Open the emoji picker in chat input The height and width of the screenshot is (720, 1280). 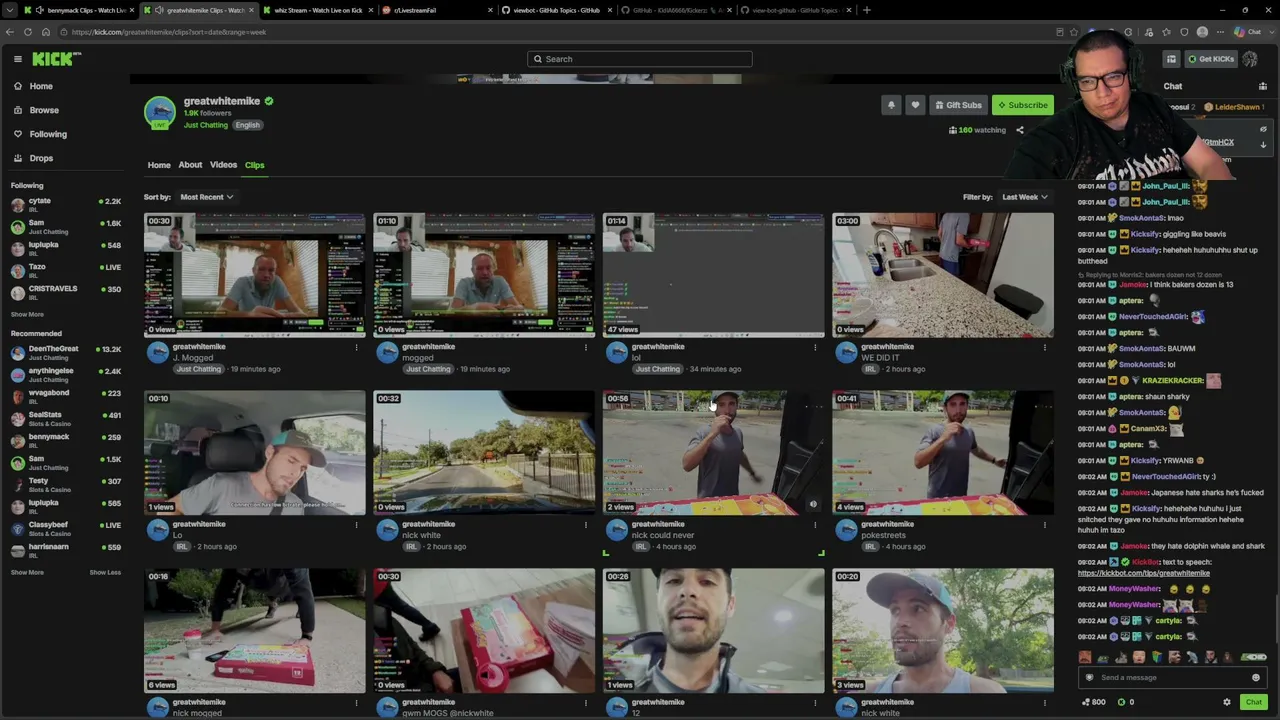coord(1256,677)
